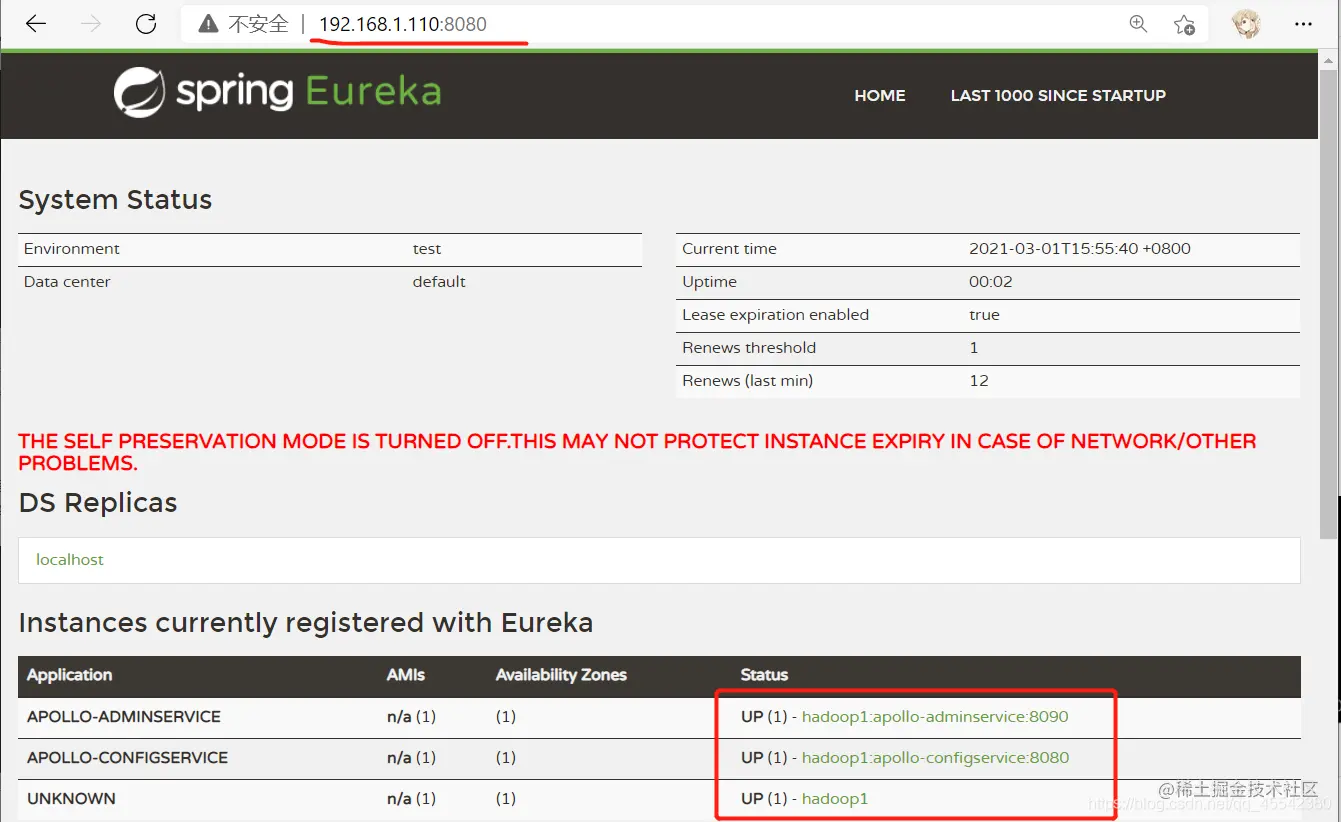The width and height of the screenshot is (1341, 822).
Task: Click the Uptime label
Action: coord(709,282)
